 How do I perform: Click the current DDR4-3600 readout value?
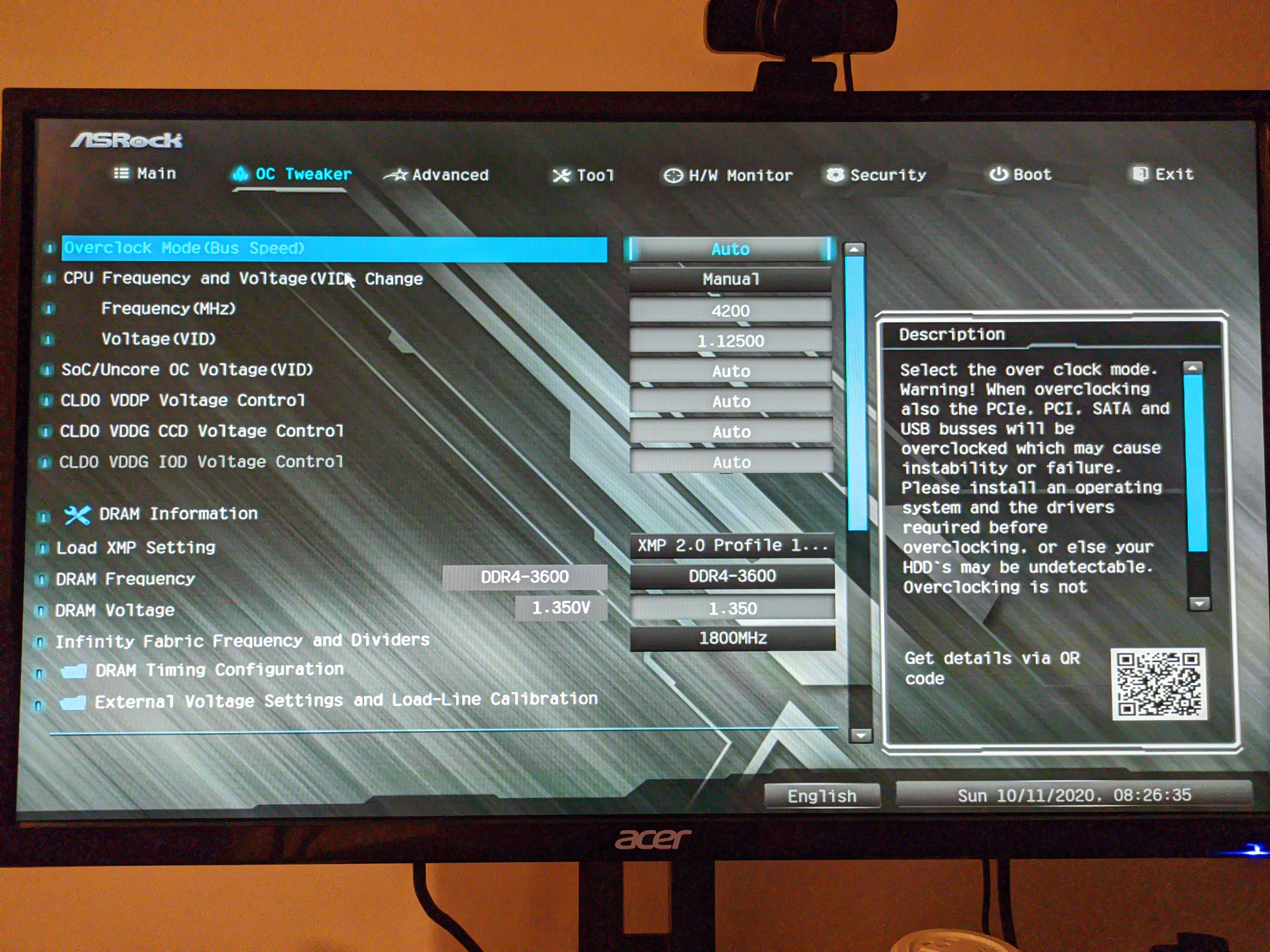pyautogui.click(x=525, y=577)
